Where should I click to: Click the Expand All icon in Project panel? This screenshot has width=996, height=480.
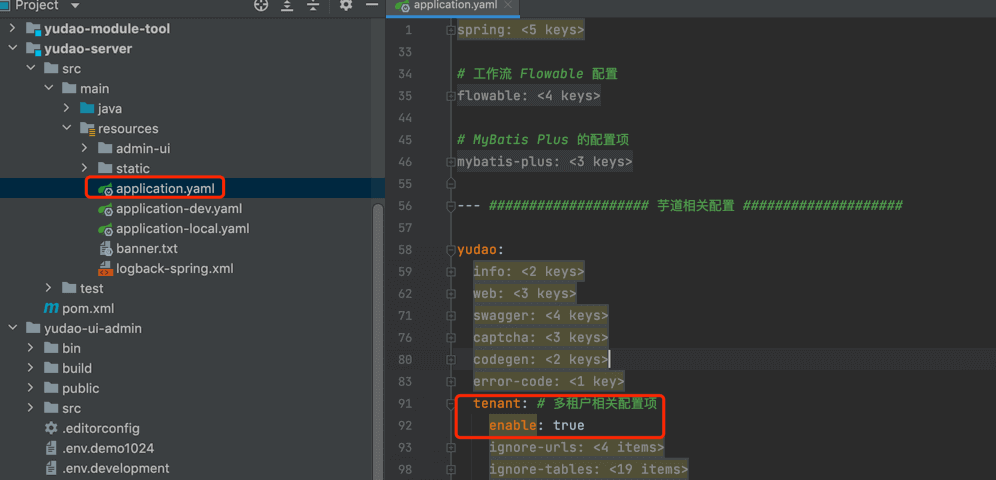[288, 5]
